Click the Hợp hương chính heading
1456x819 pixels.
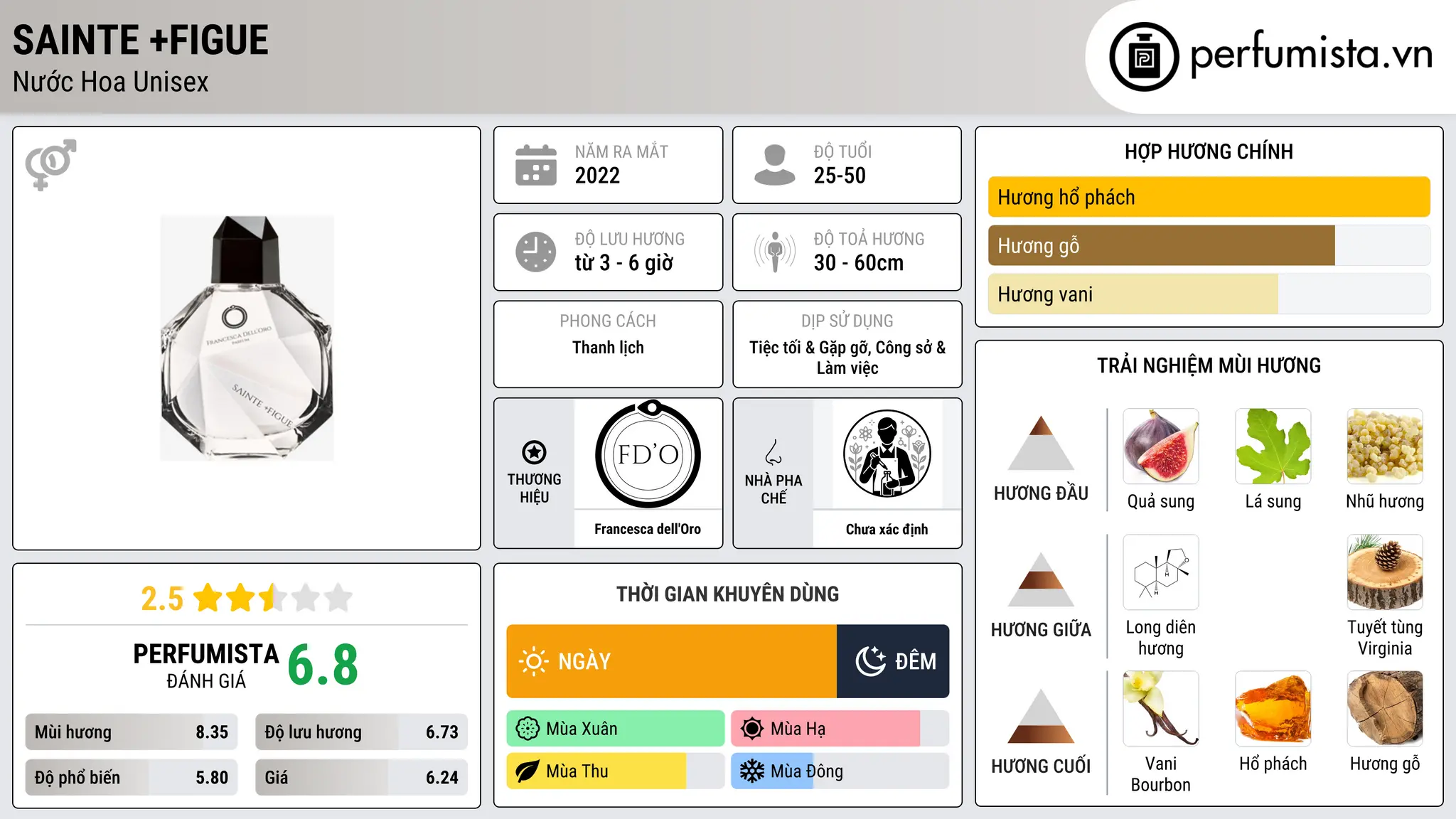pos(1209,151)
